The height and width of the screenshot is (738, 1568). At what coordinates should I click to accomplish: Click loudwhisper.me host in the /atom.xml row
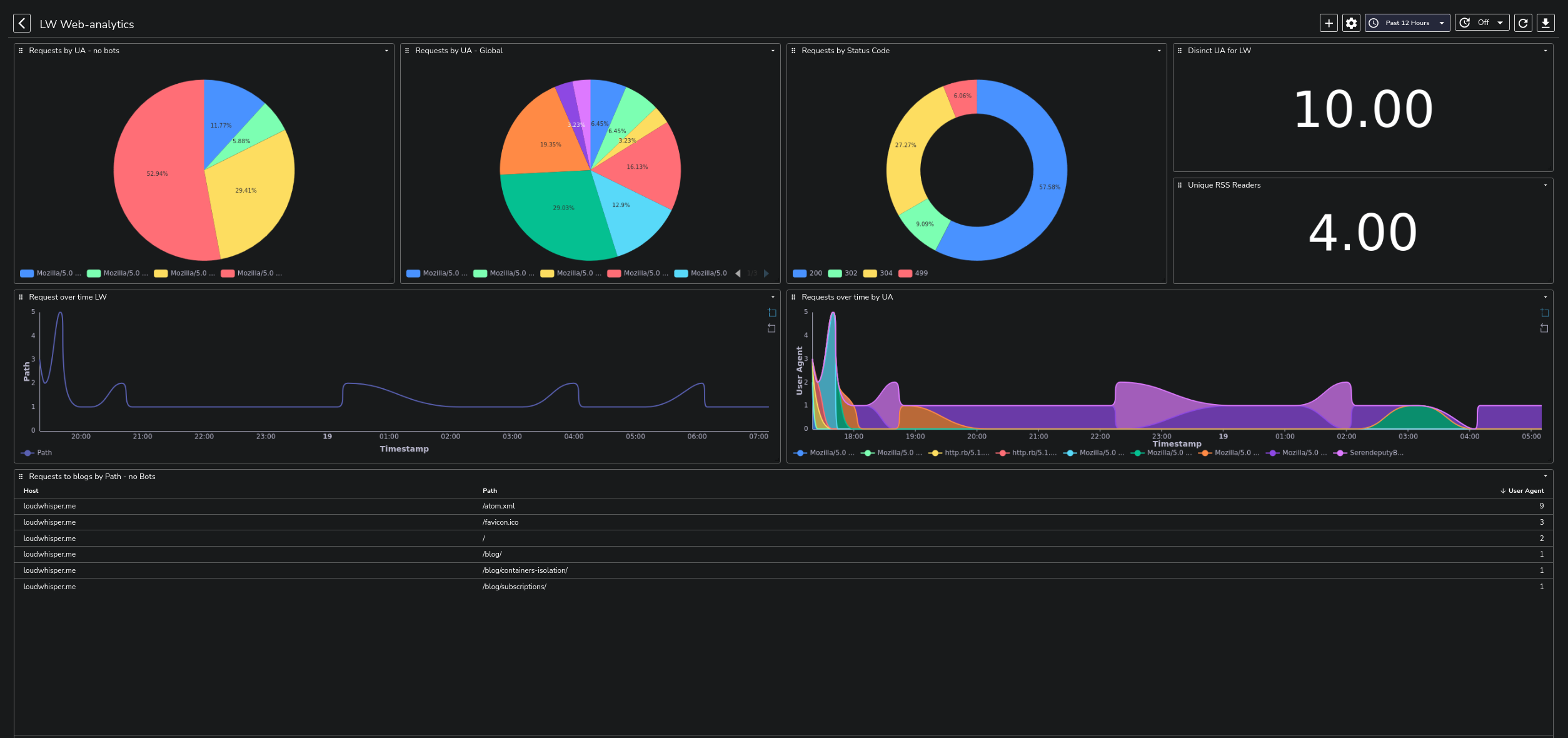point(49,507)
